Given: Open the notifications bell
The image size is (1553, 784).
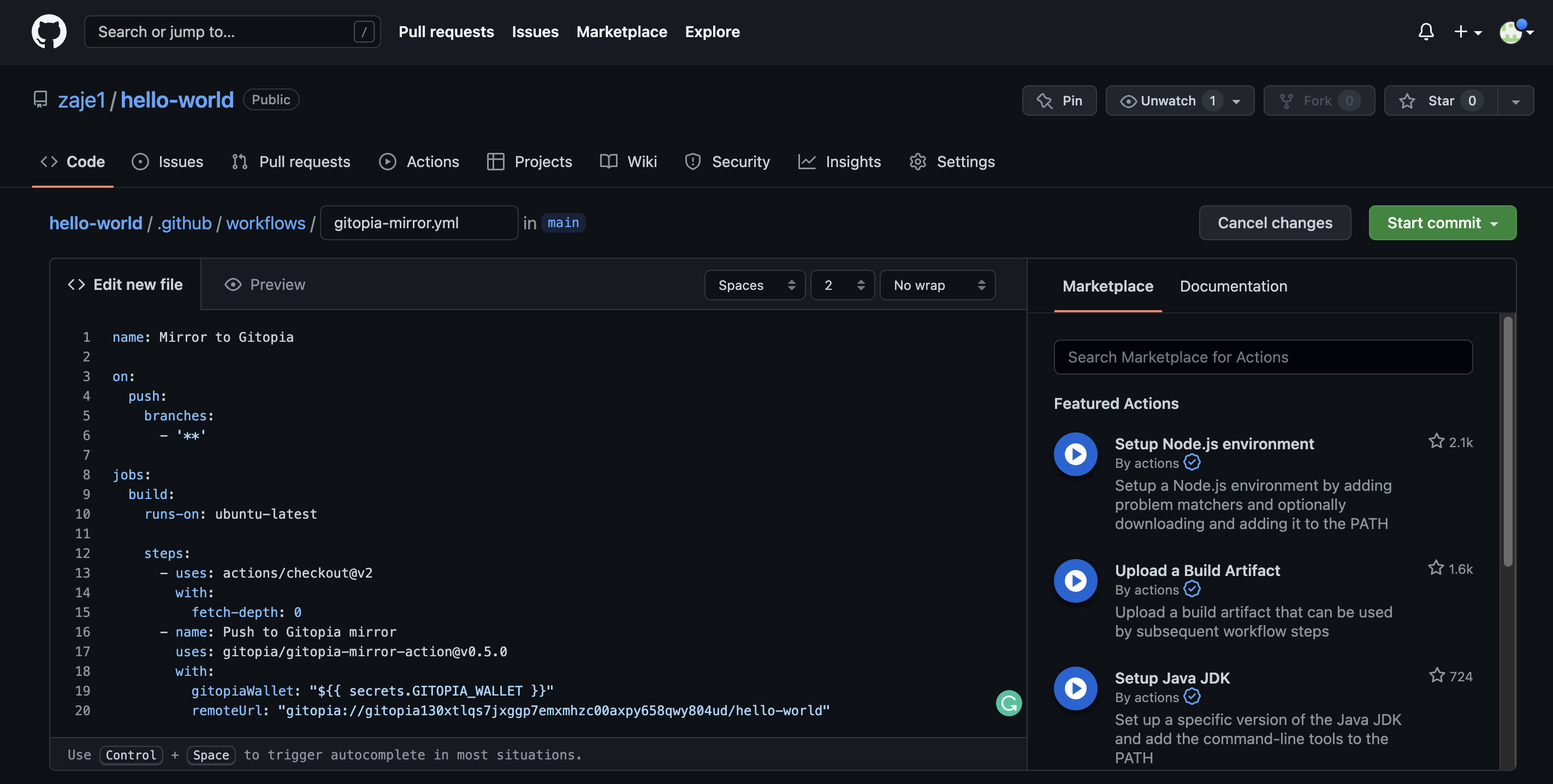Looking at the screenshot, I should pos(1425,31).
